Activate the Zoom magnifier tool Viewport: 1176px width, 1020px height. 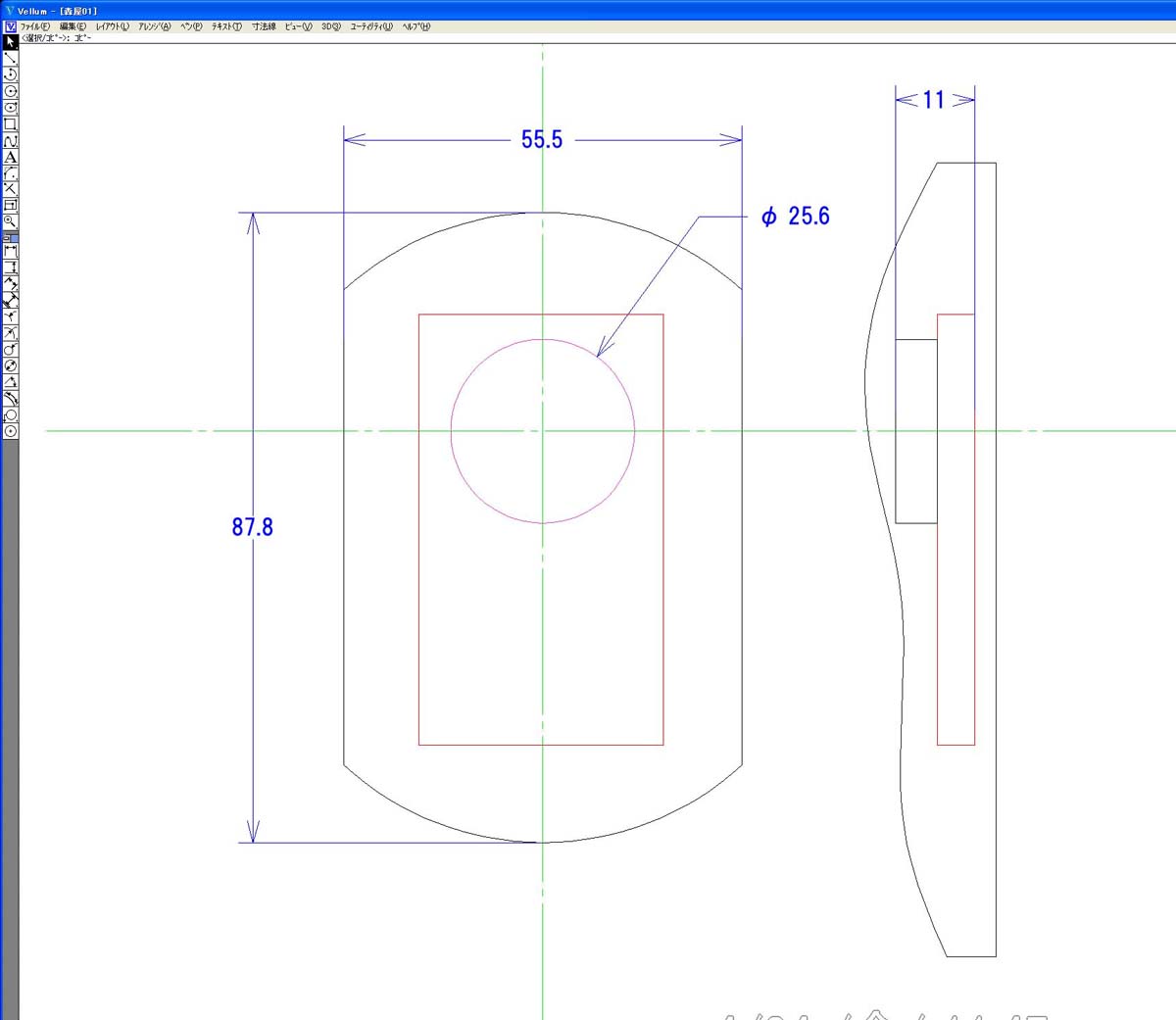point(10,221)
